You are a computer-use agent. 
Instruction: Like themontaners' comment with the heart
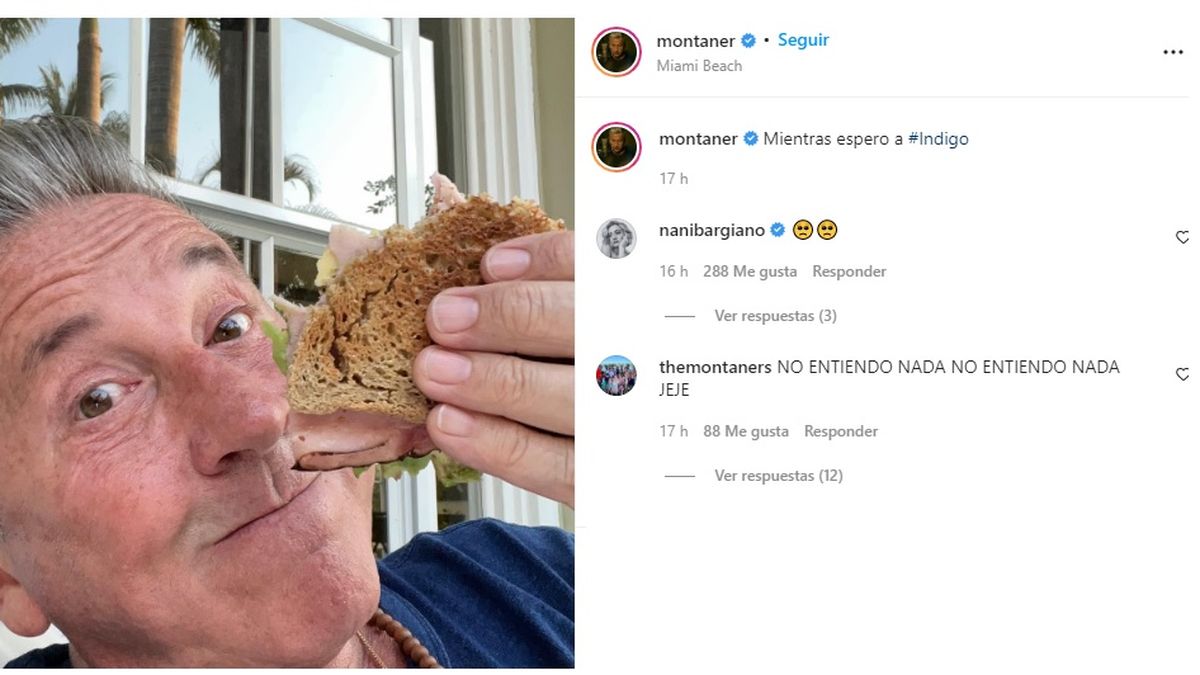[x=1182, y=375]
